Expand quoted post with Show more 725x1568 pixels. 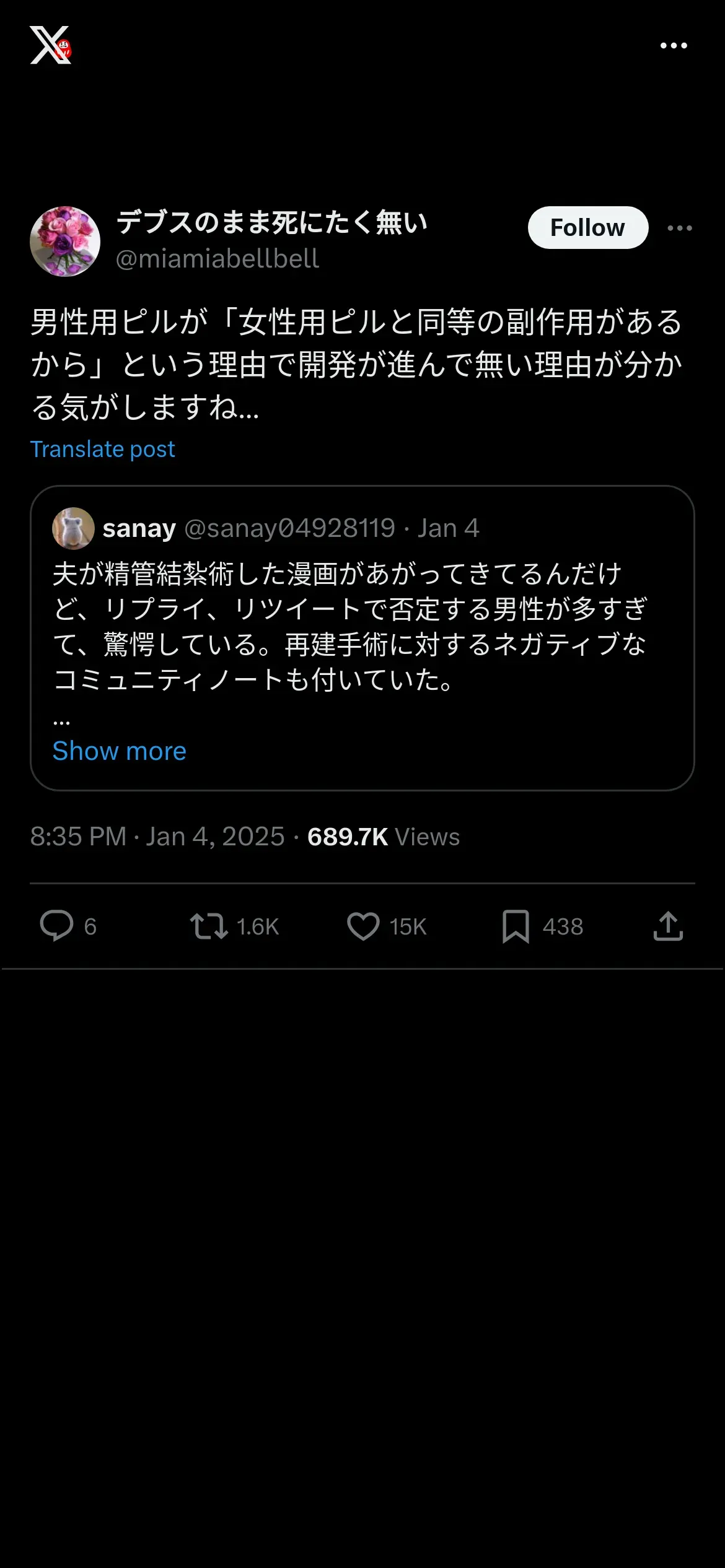120,751
